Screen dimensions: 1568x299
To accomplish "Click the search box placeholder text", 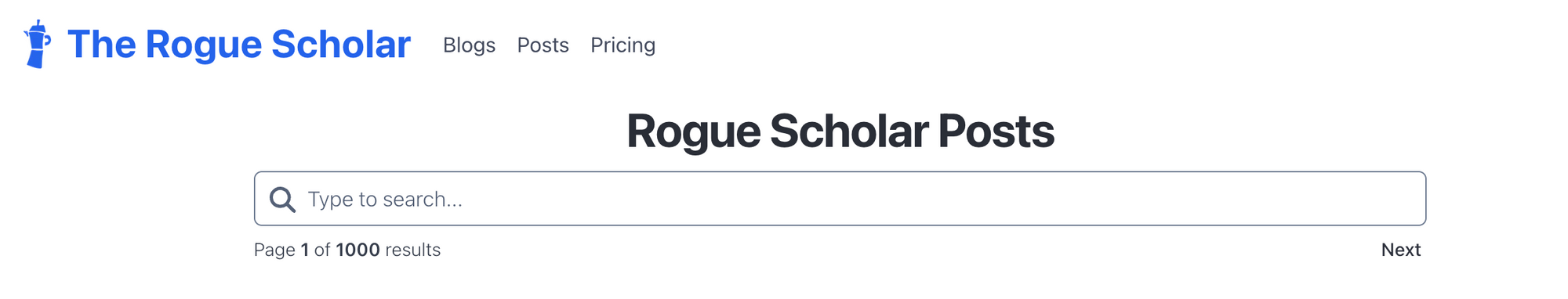I will pos(385,200).
